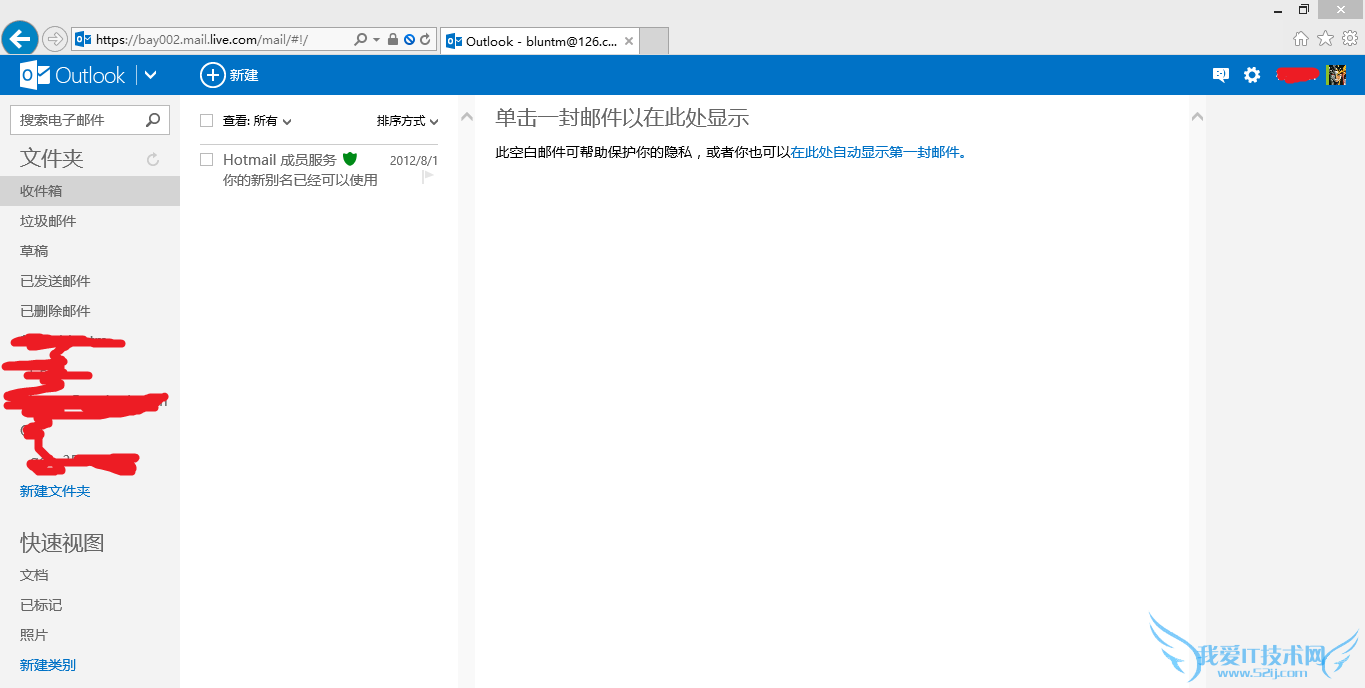Click the search magnifier icon
The image size is (1365, 688).
[153, 120]
